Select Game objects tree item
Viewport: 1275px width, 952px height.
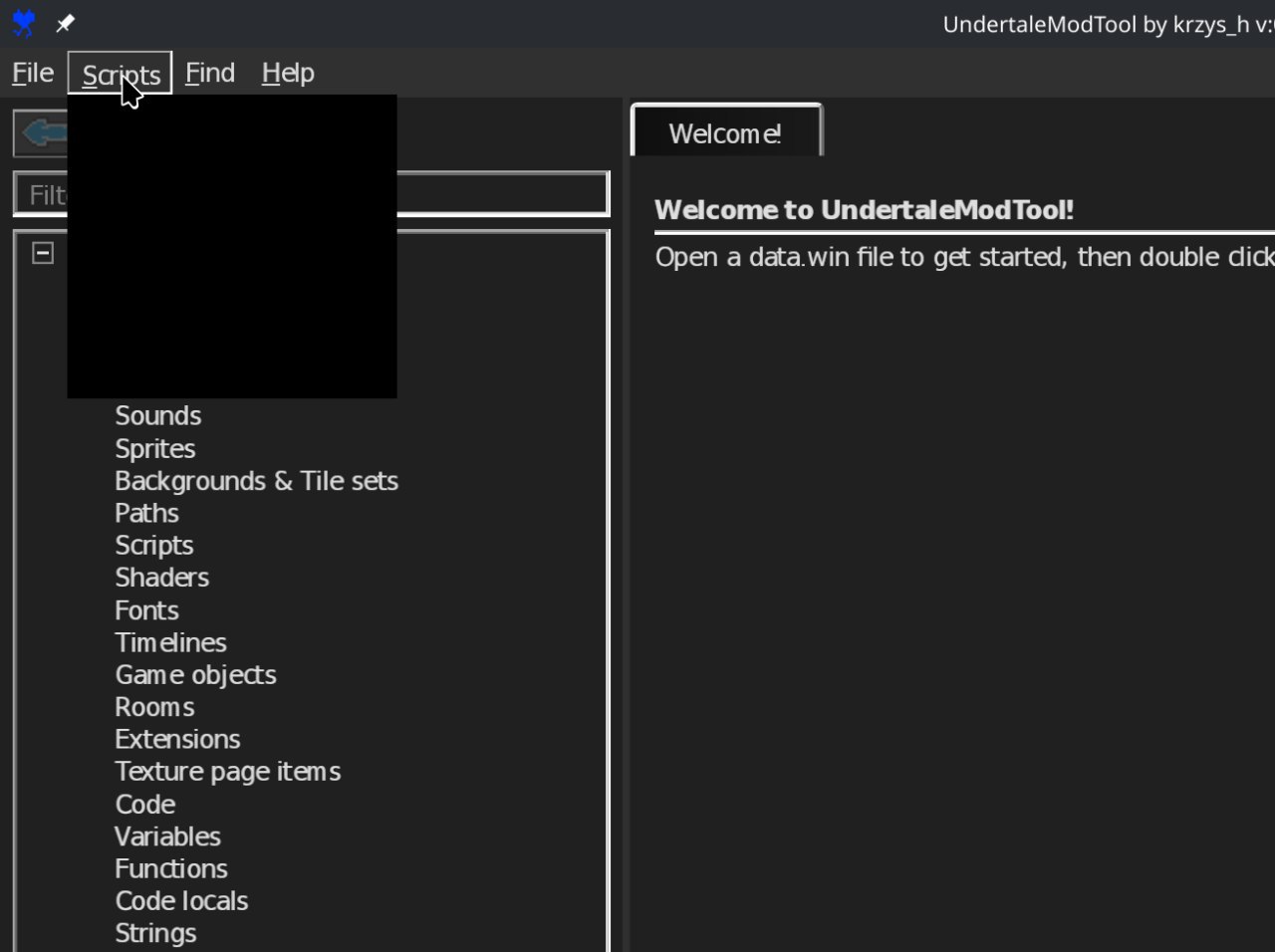click(196, 674)
